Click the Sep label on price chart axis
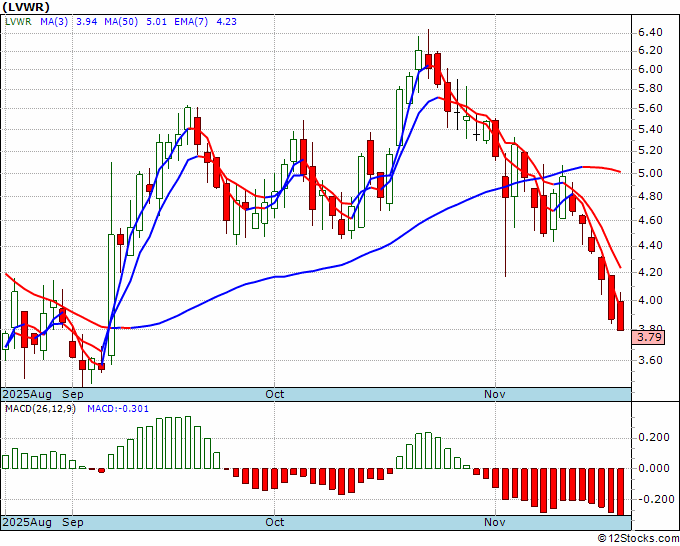The width and height of the screenshot is (680, 546). (73, 394)
